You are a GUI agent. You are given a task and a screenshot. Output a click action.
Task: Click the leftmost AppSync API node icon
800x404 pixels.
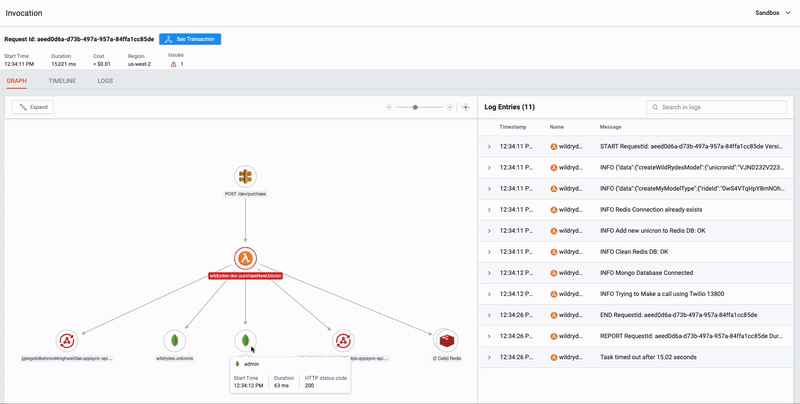coord(67,340)
